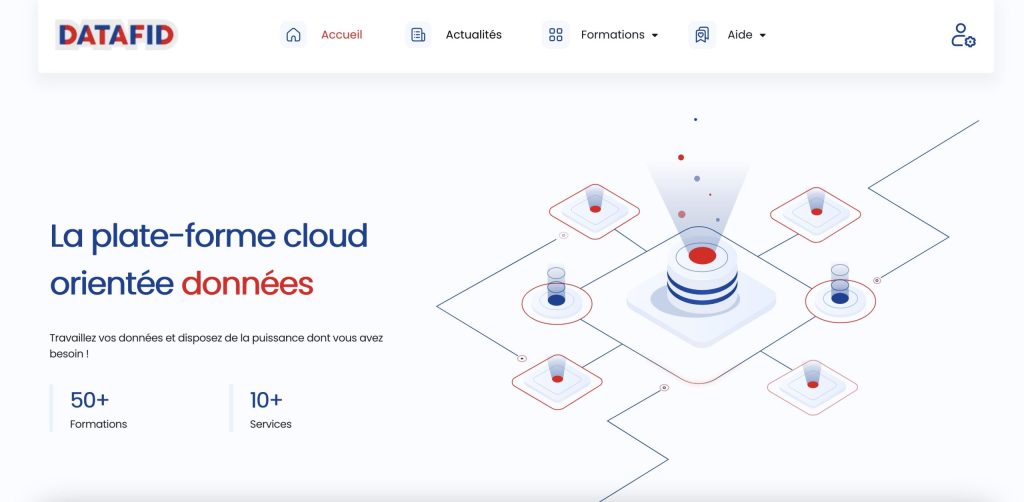Click the help book icon beside Aide

pyautogui.click(x=702, y=35)
